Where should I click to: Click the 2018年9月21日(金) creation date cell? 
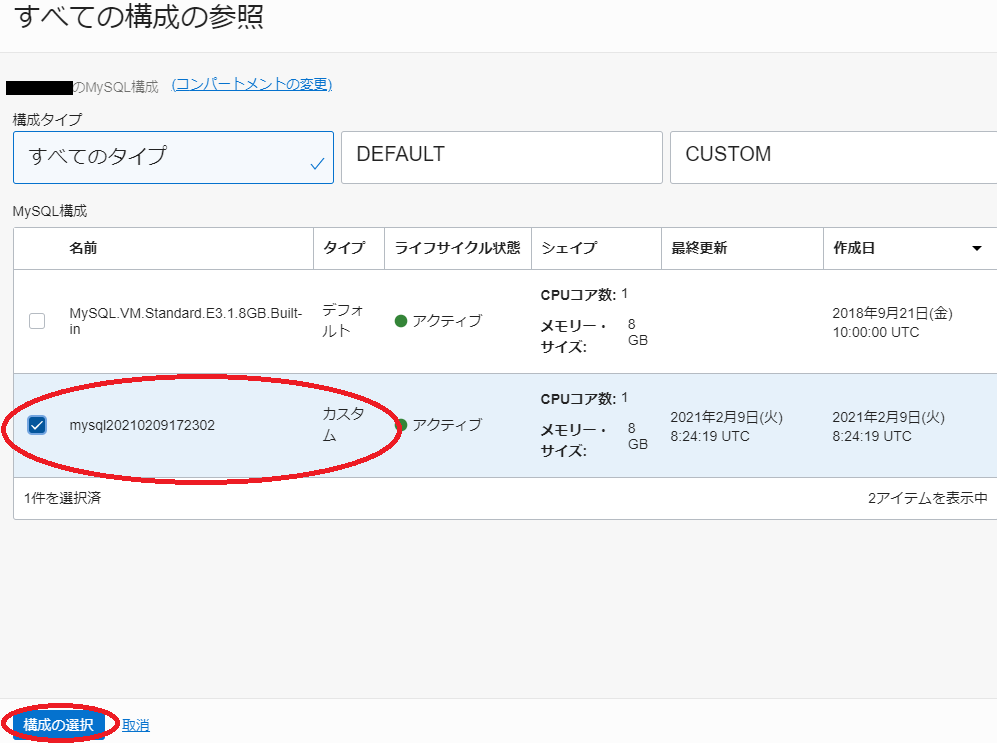[x=892, y=322]
